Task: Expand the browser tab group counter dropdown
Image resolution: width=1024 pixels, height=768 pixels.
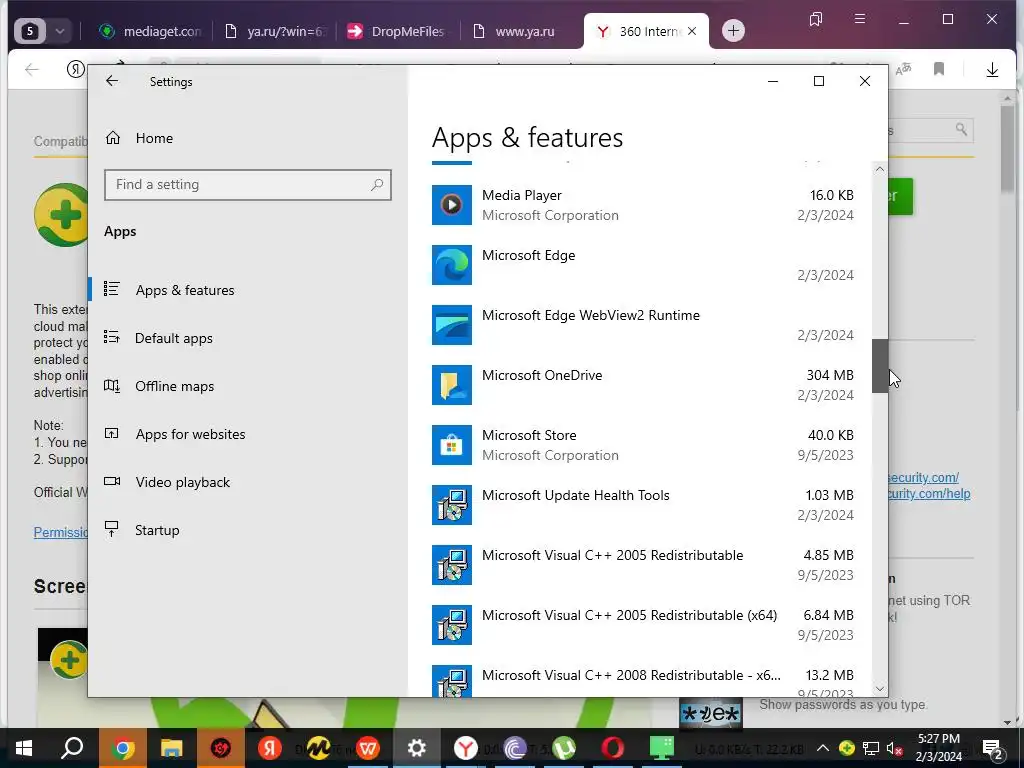Action: (x=59, y=31)
